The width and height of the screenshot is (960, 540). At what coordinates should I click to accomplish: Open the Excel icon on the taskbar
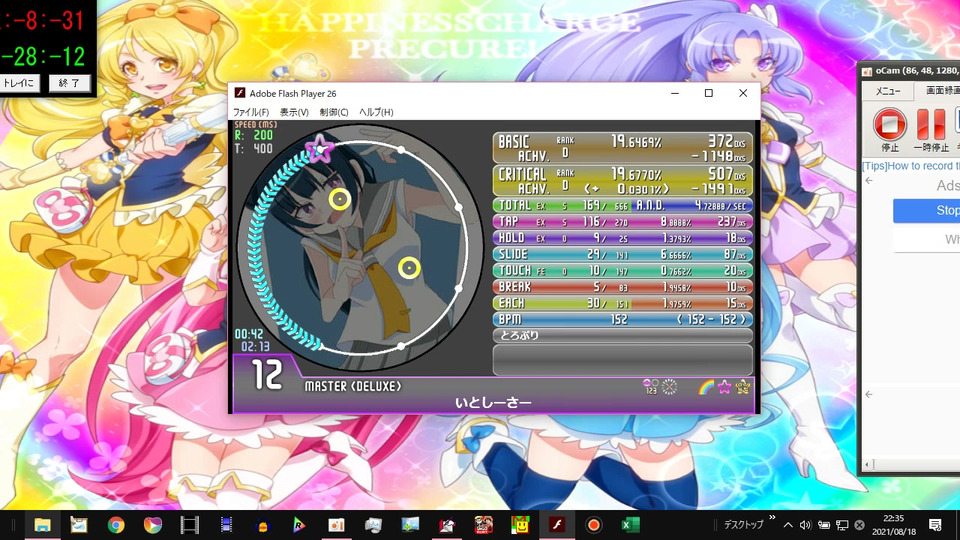(x=630, y=525)
